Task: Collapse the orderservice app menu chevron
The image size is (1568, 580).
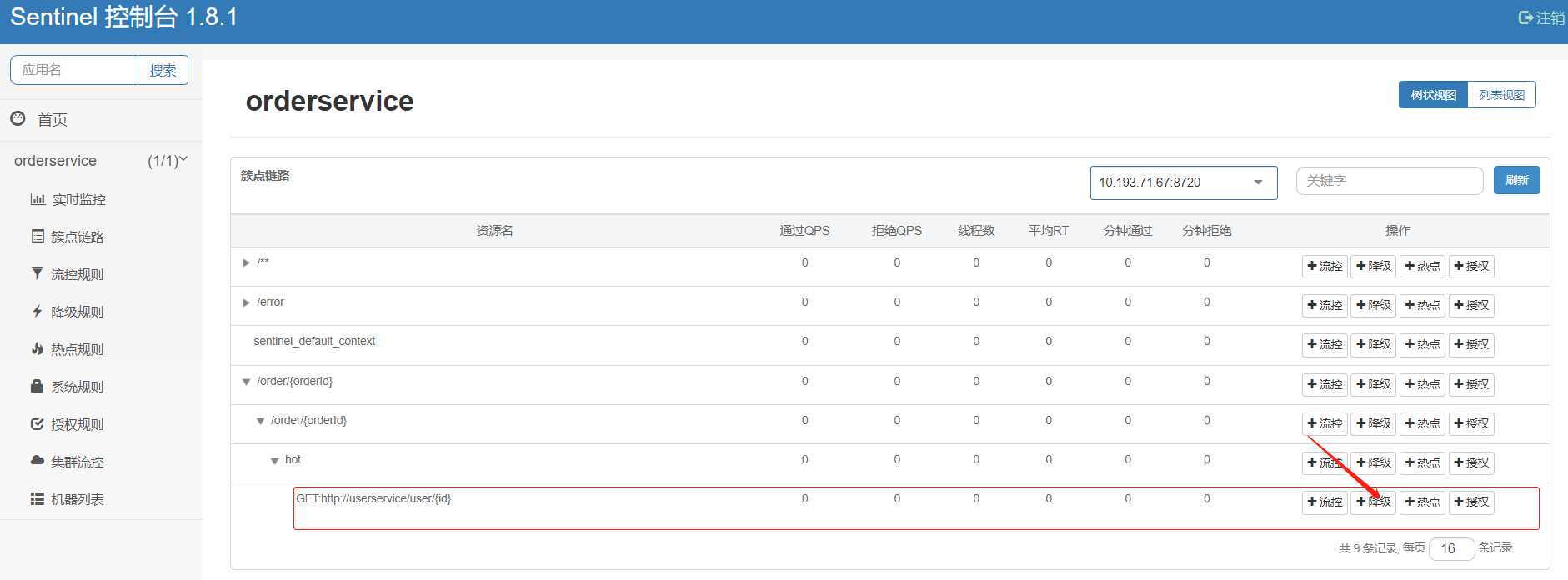Action: [183, 159]
